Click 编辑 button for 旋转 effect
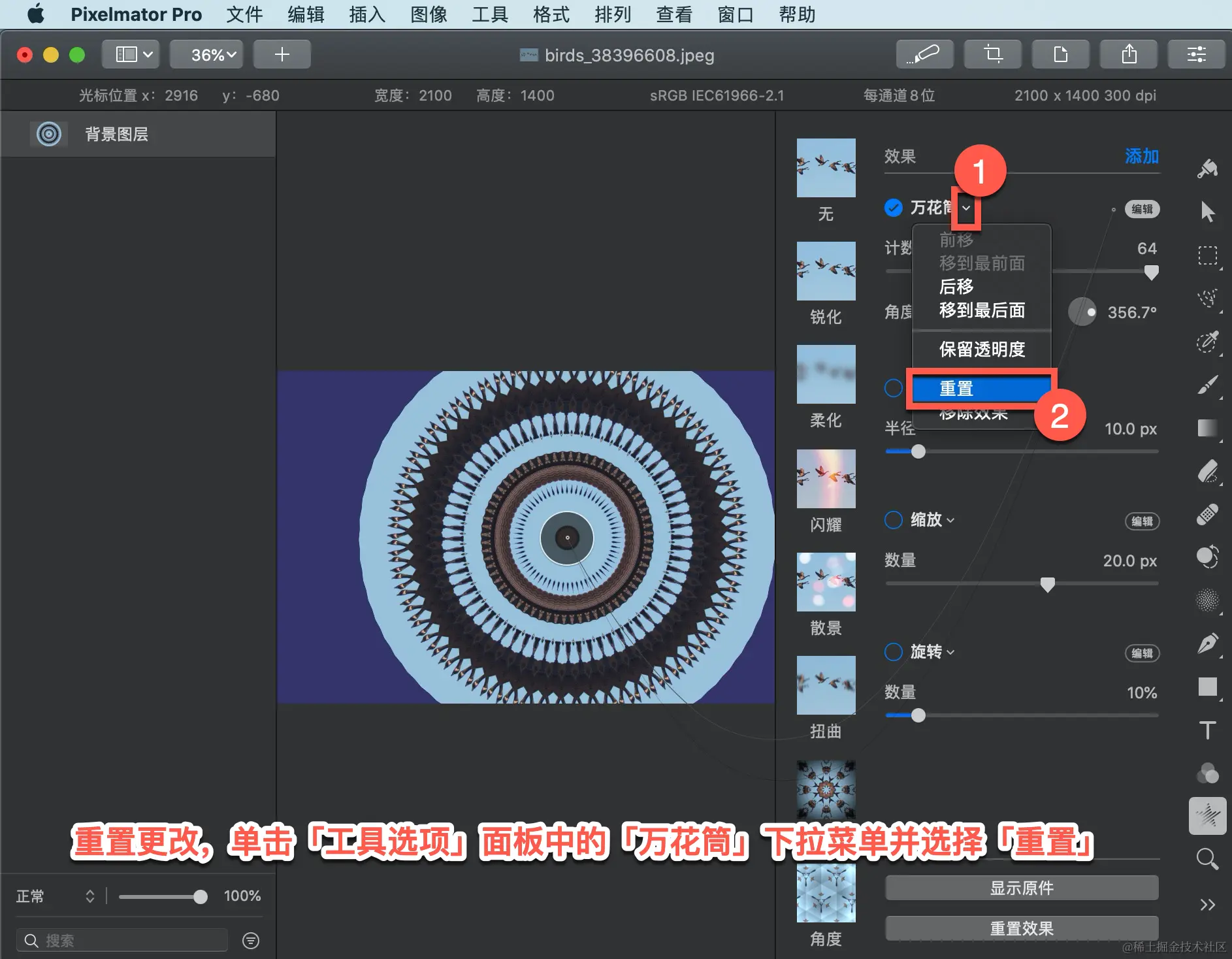Image resolution: width=1232 pixels, height=959 pixels. [1143, 653]
